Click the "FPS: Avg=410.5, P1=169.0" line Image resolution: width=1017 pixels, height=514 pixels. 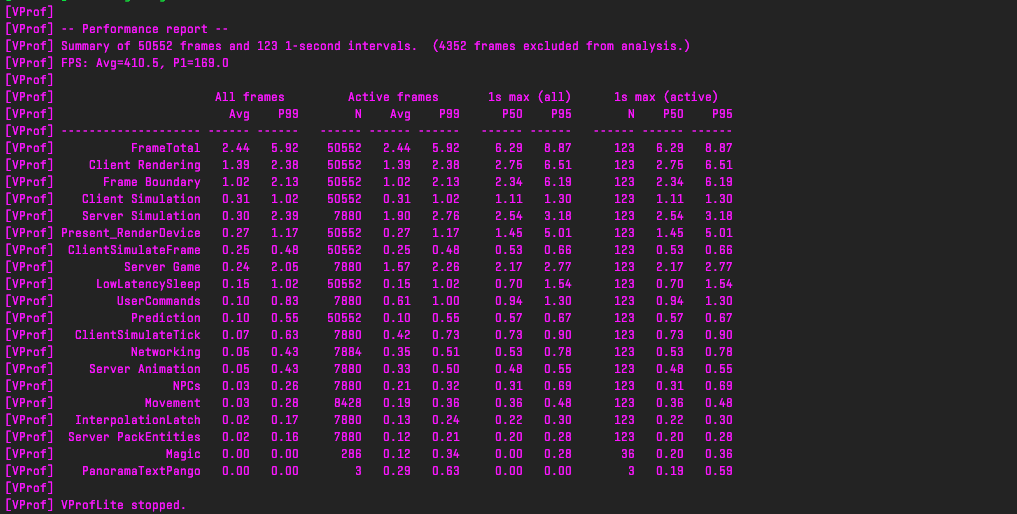point(145,63)
